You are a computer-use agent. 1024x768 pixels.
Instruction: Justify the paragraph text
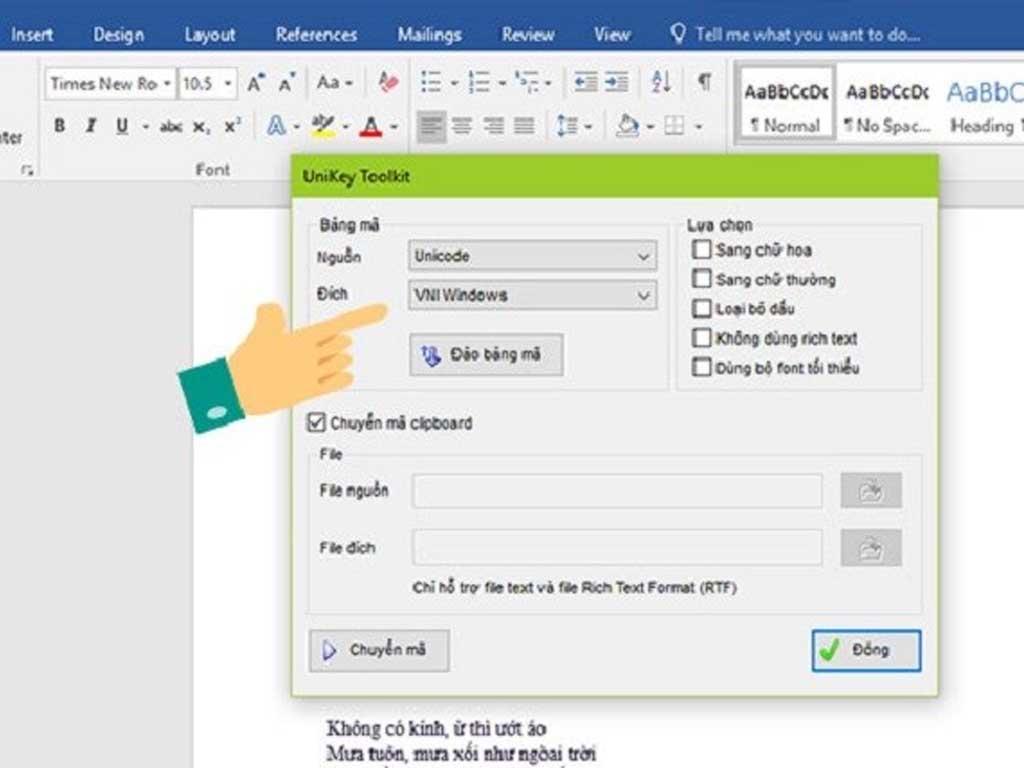click(x=524, y=125)
